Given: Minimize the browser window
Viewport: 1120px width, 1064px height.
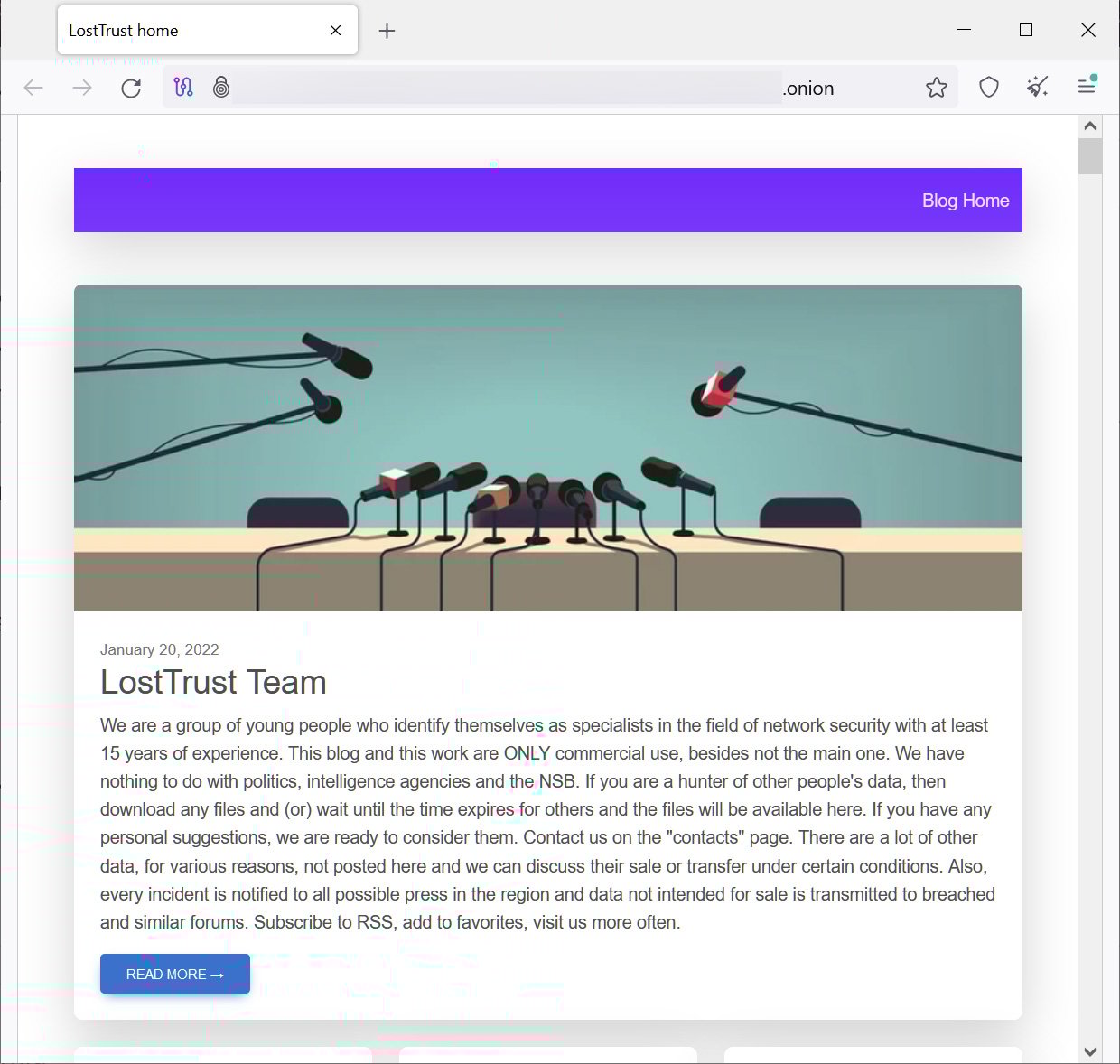Looking at the screenshot, I should 964,30.
